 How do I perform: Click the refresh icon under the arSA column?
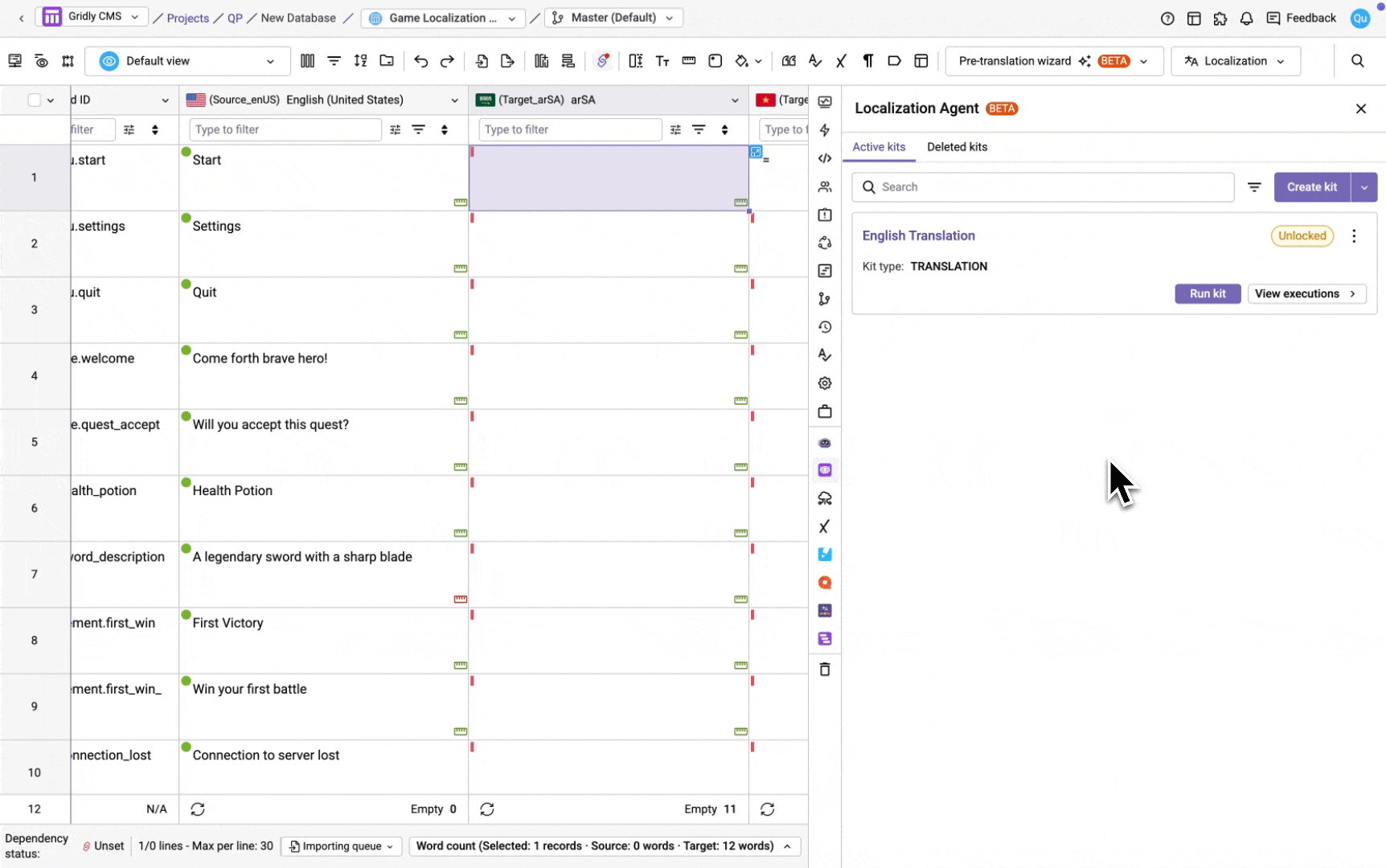487,809
